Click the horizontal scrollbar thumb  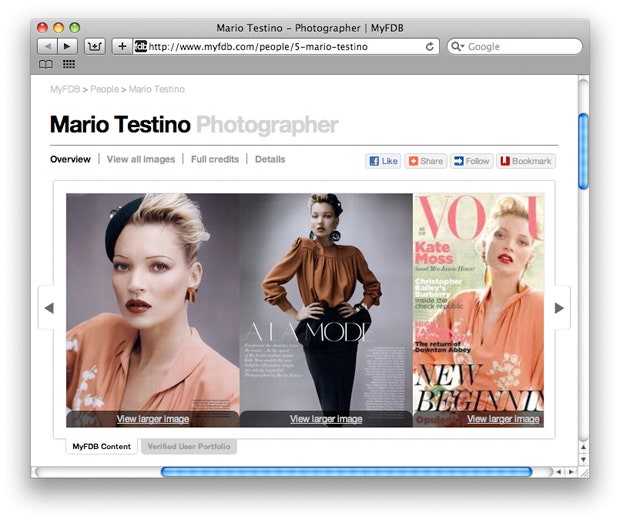click(346, 472)
